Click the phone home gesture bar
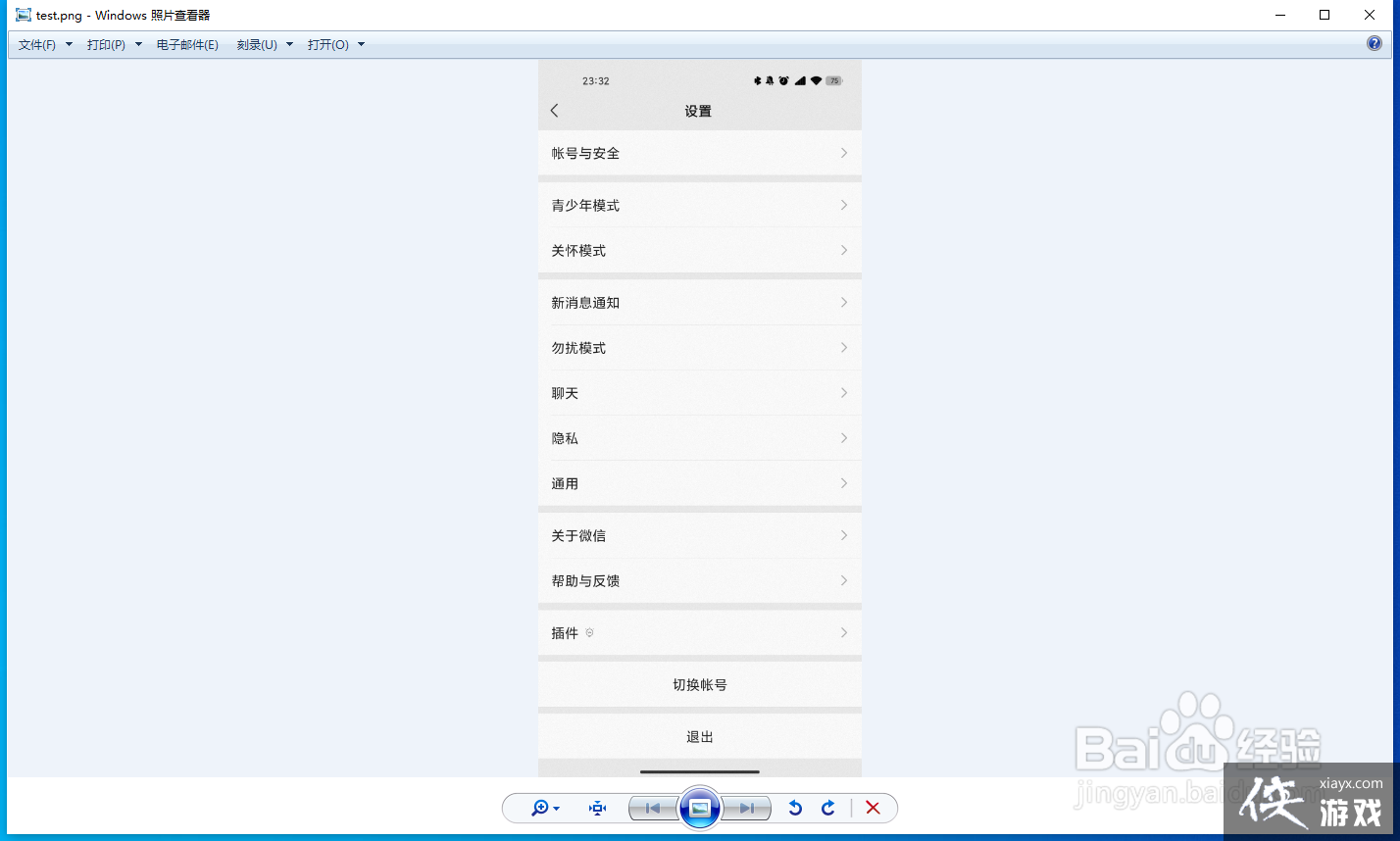Image resolution: width=1400 pixels, height=841 pixels. coord(700,771)
